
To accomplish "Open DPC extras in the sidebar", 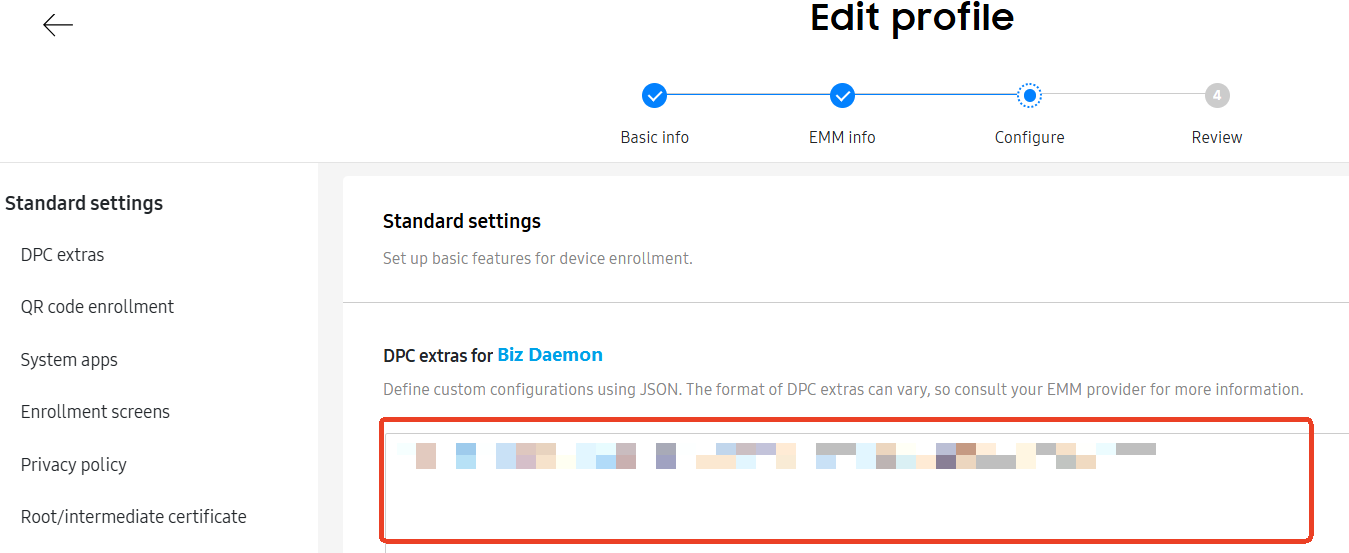I will click(62, 255).
